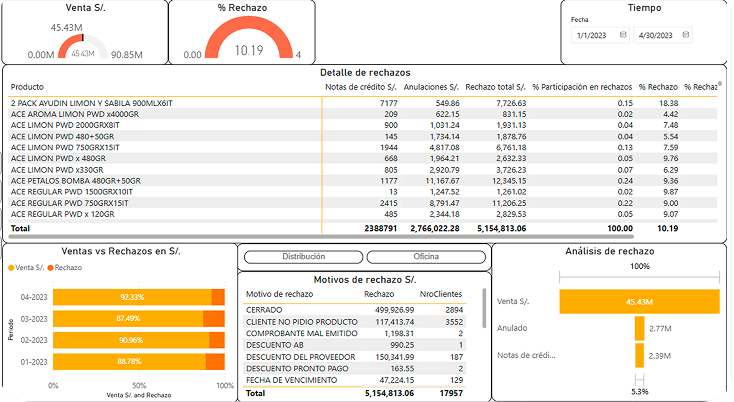Click the % Rechazo gauge showing 10.19
734x402 pixels.
click(x=249, y=37)
